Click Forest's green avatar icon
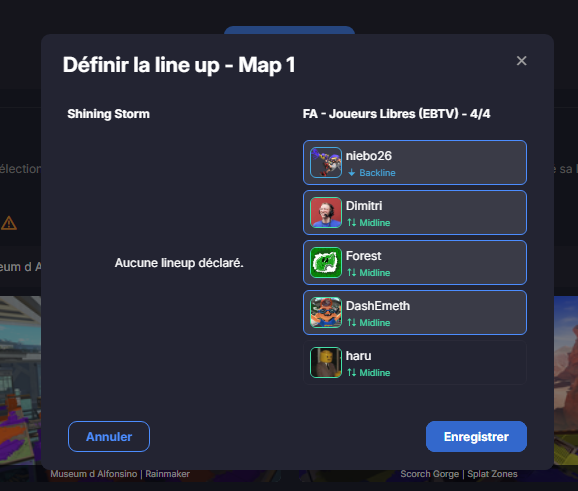 326,262
